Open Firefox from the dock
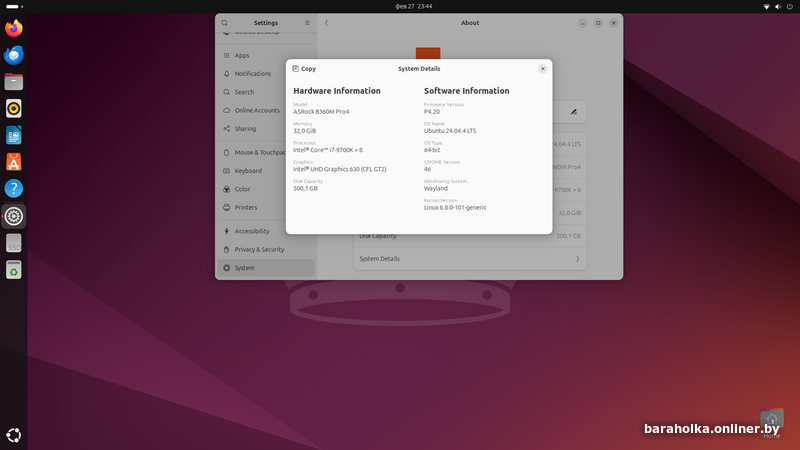This screenshot has width=800, height=450. [14, 28]
